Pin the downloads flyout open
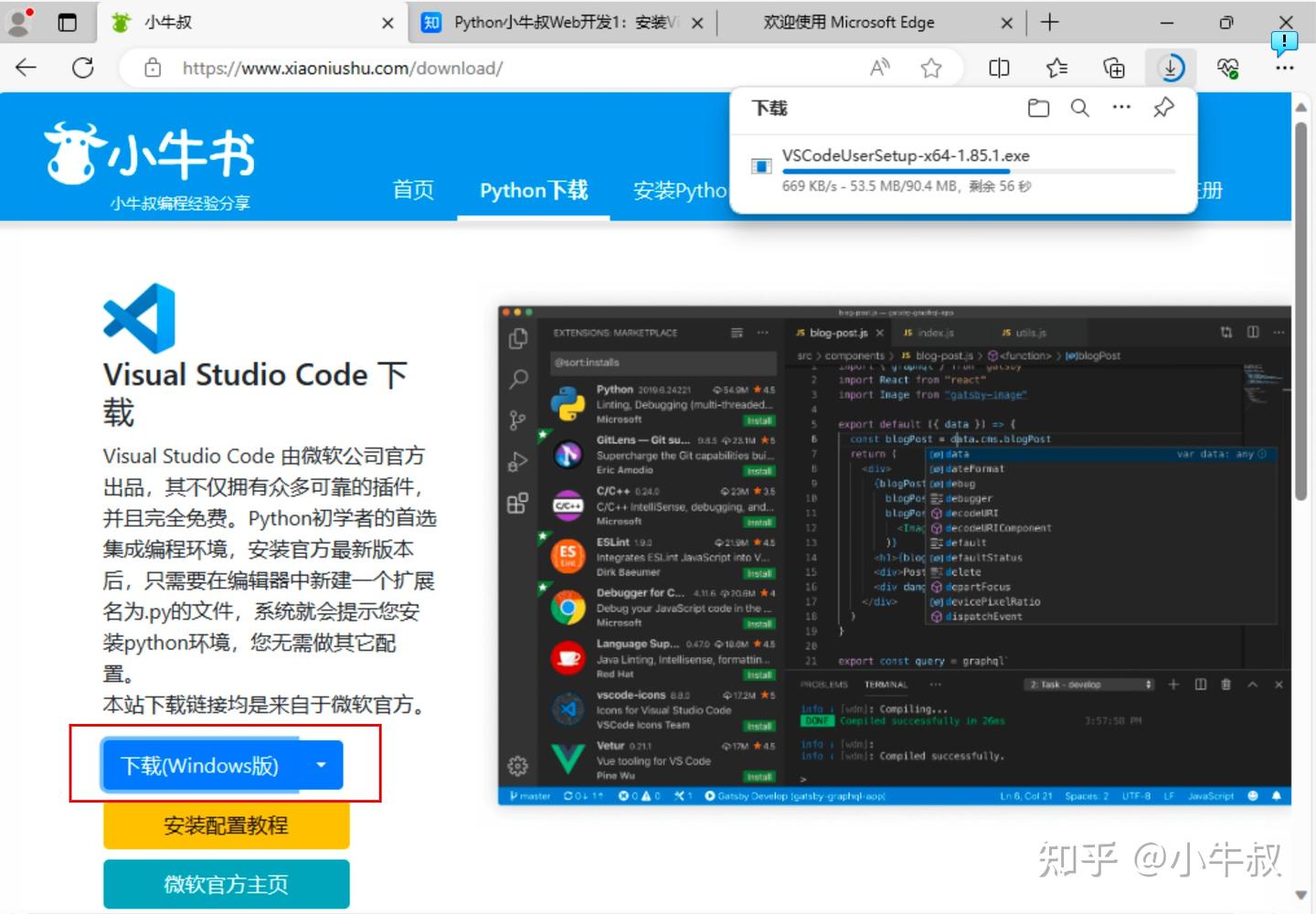Viewport: 1316px width, 914px height. (1162, 108)
